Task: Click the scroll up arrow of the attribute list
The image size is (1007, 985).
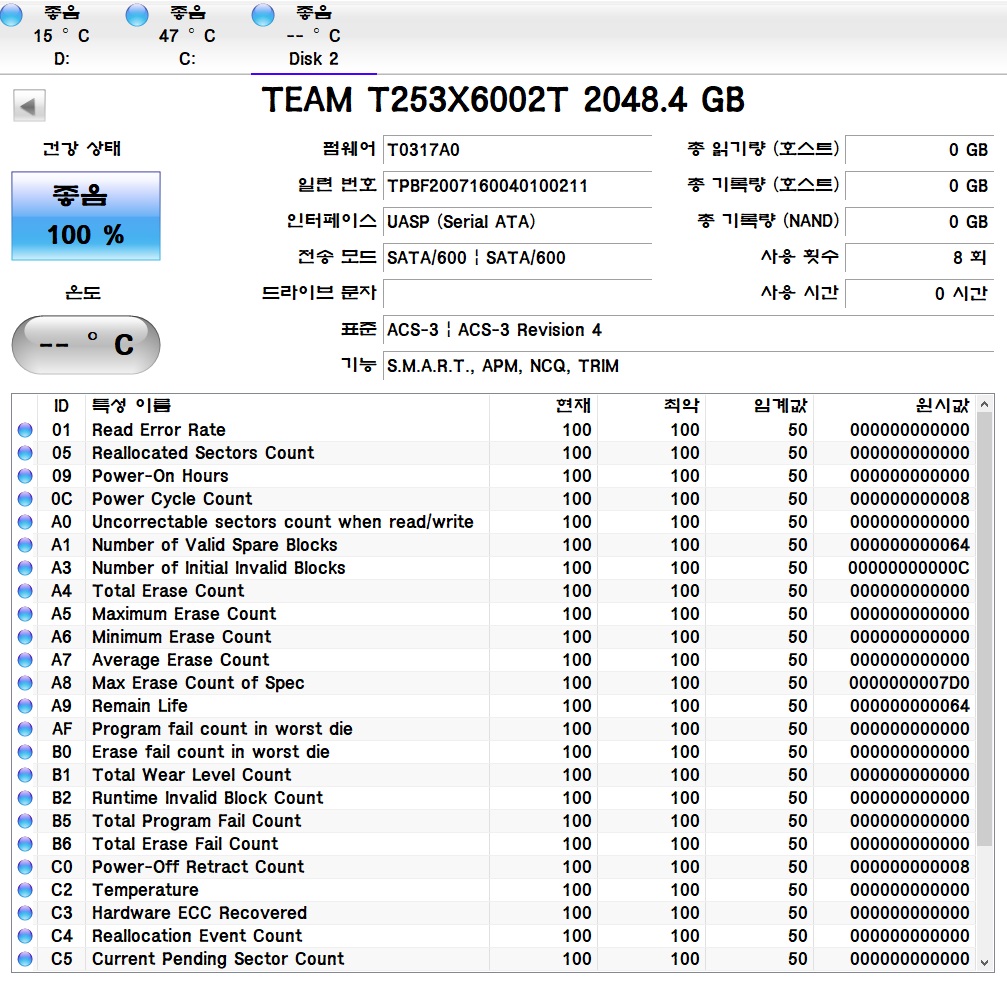Action: [x=985, y=405]
